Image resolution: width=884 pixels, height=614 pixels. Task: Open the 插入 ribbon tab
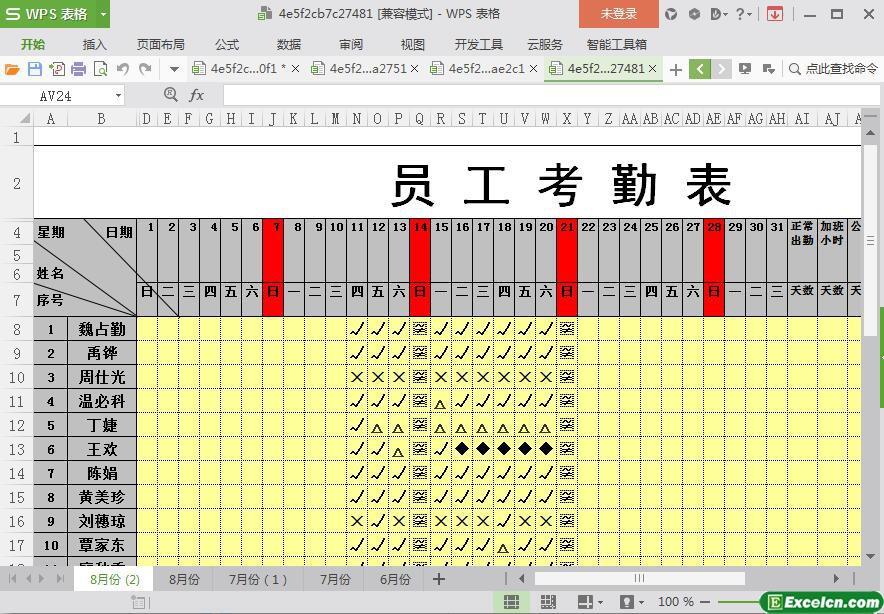94,44
